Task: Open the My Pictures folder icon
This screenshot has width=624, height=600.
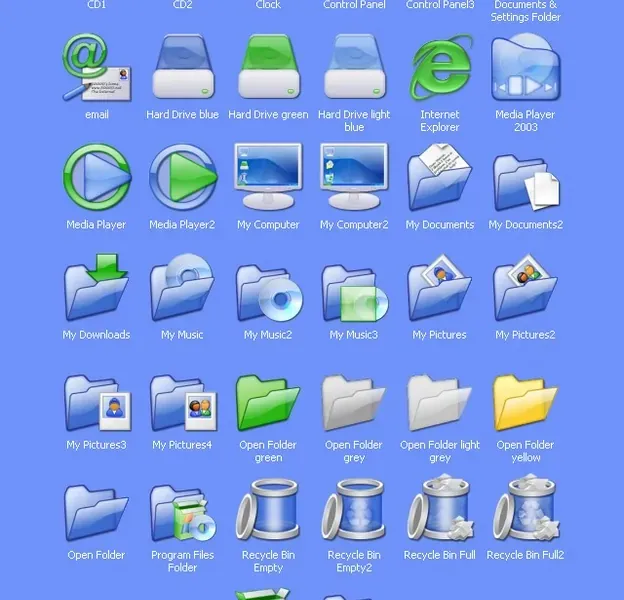Action: 439,287
